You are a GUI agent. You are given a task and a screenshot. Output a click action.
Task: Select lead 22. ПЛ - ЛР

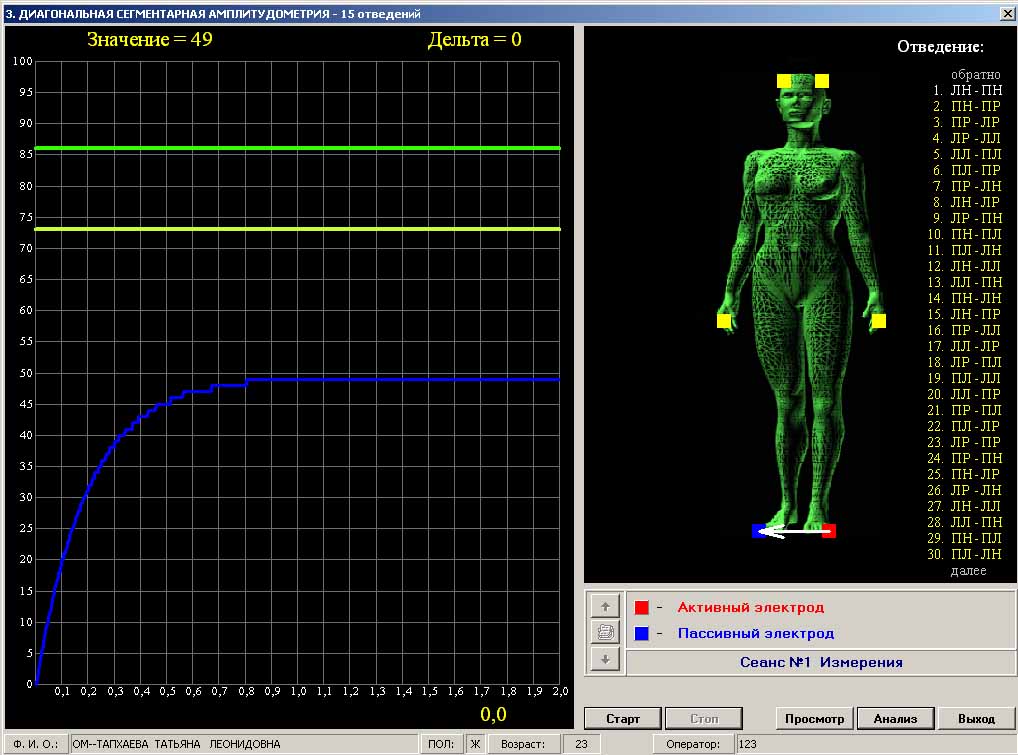pos(965,426)
